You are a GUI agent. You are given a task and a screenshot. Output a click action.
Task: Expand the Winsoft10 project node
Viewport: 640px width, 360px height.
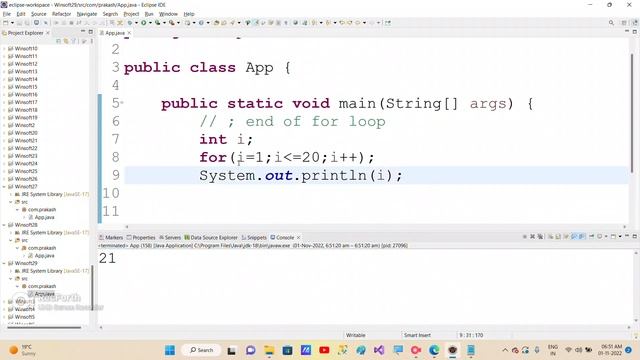click(x=4, y=49)
